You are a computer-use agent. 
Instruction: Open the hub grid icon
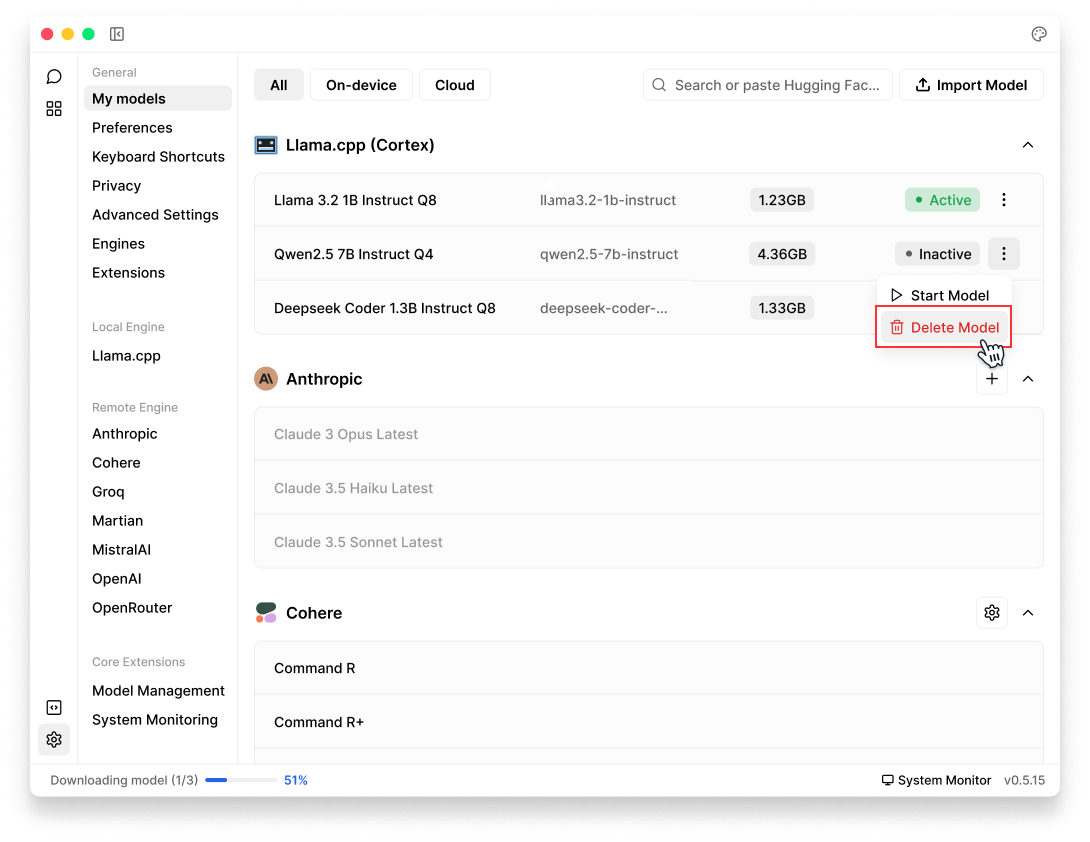pos(54,108)
